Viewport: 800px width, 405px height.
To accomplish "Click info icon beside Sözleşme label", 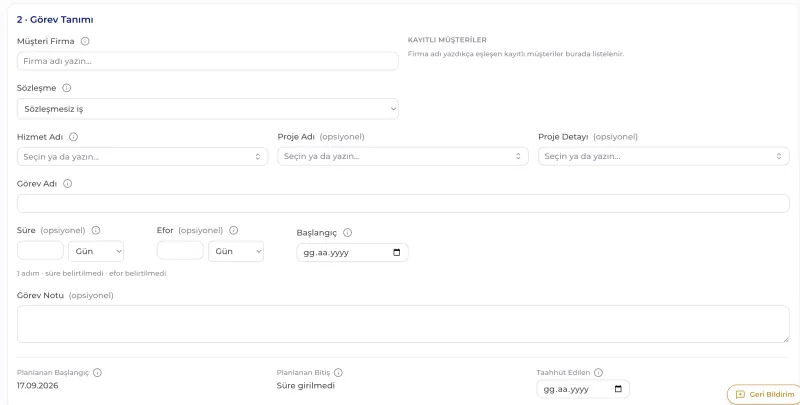I will click(x=67, y=88).
